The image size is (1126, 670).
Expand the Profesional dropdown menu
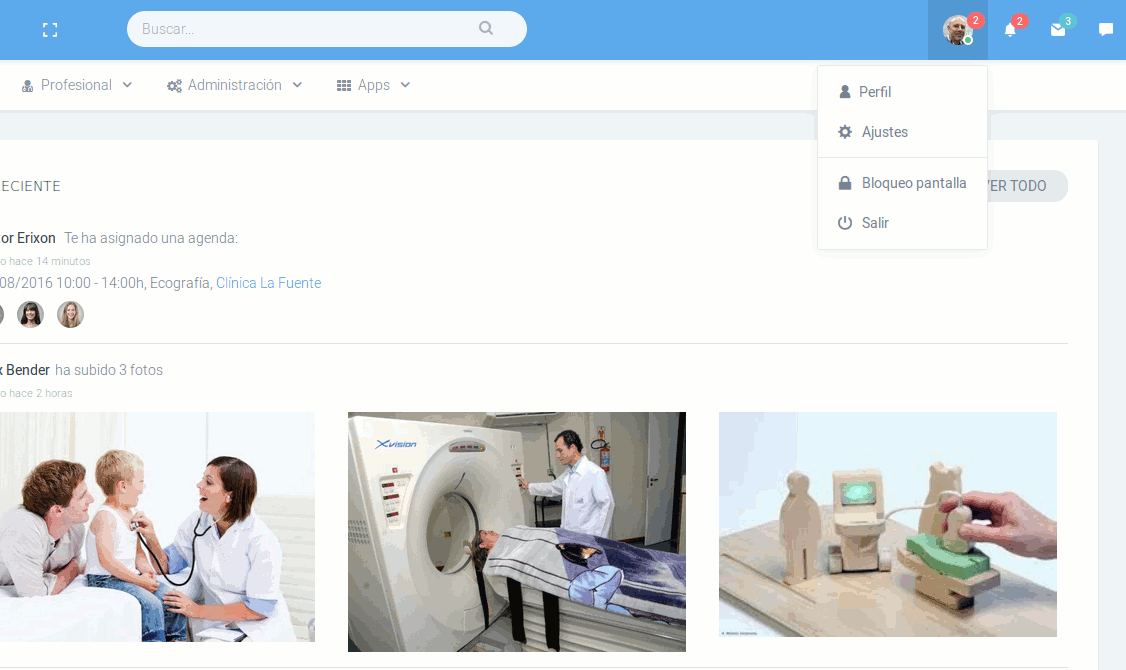[77, 85]
